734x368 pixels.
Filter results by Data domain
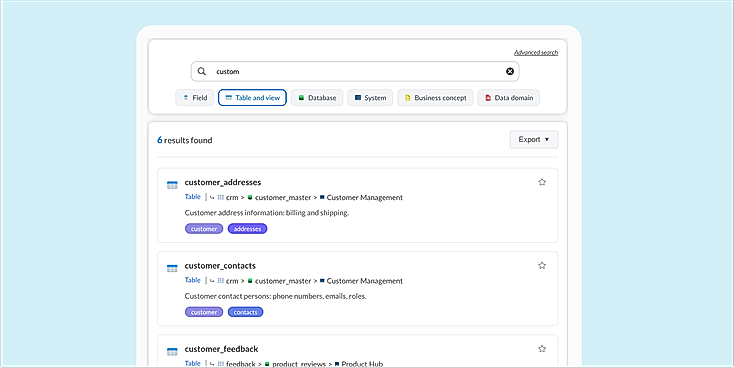click(508, 98)
